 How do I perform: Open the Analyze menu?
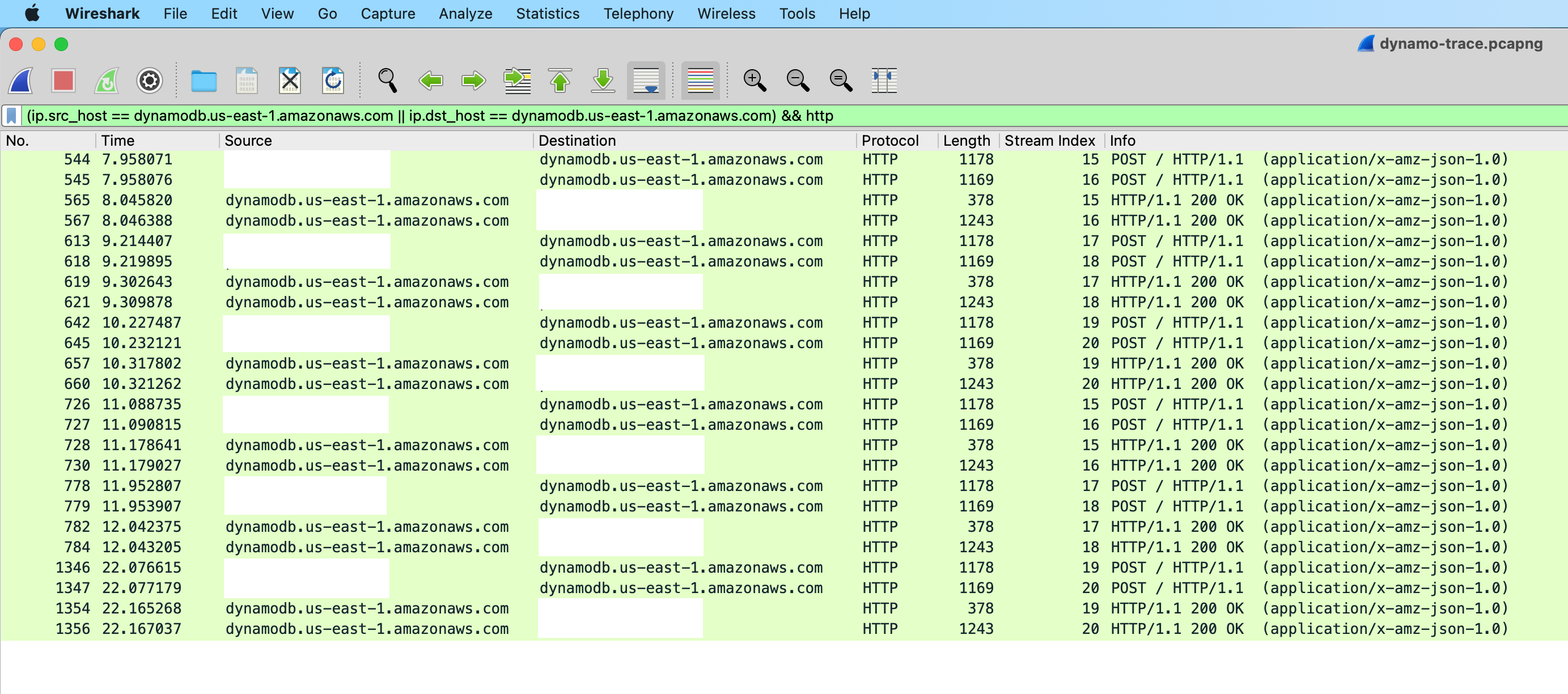(x=465, y=14)
